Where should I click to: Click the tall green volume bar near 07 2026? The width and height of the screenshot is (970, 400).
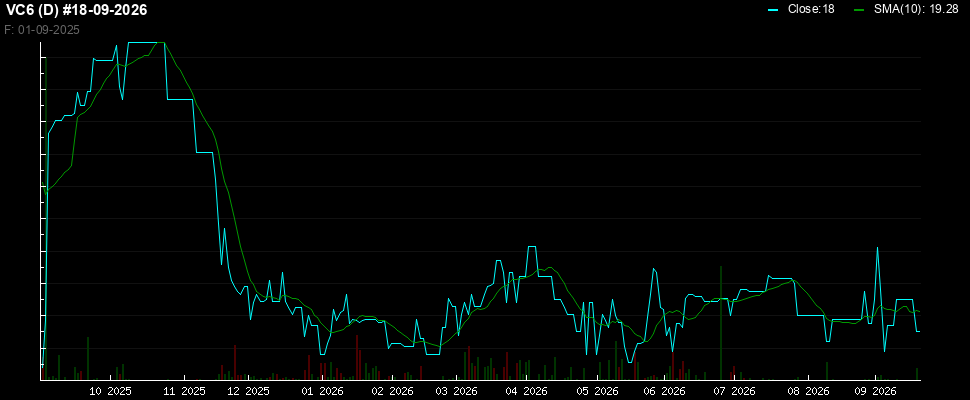coord(721,323)
